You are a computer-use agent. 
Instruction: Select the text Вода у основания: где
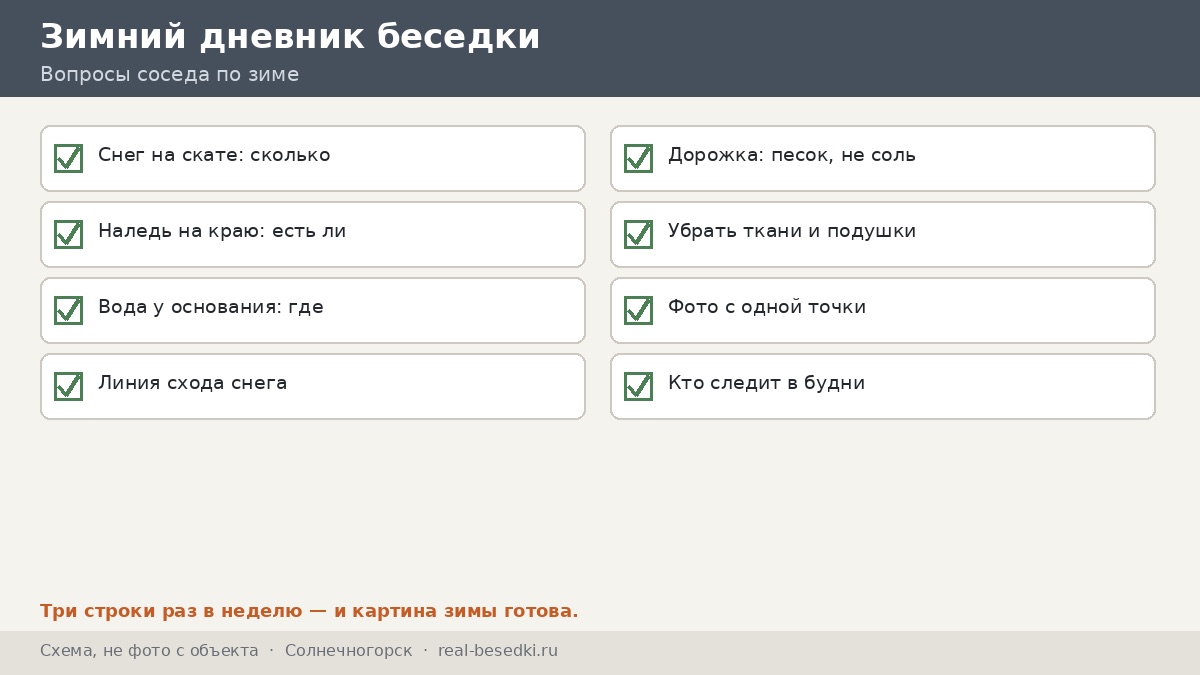211,307
